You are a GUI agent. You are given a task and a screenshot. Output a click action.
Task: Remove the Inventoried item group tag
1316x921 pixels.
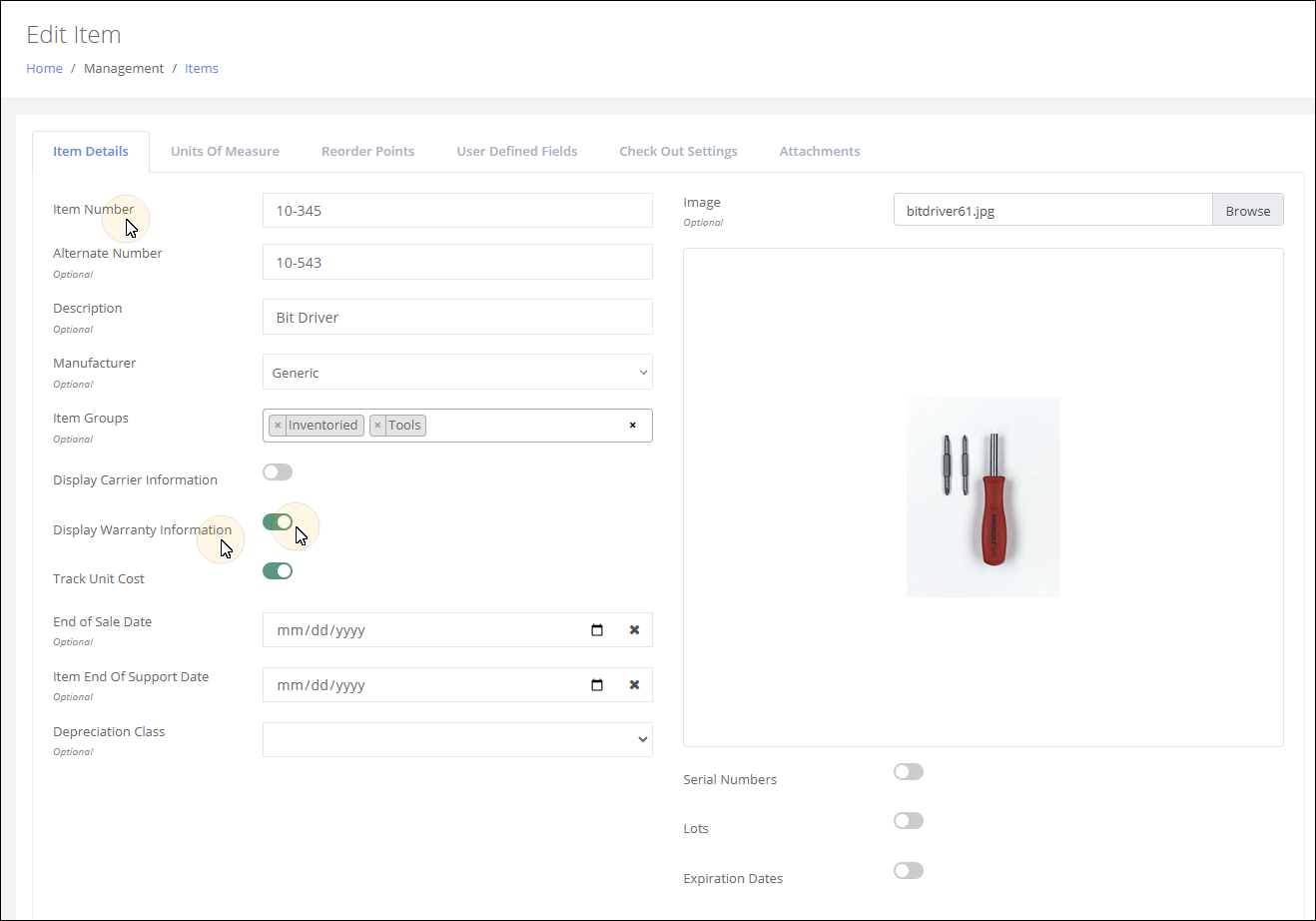[278, 426]
